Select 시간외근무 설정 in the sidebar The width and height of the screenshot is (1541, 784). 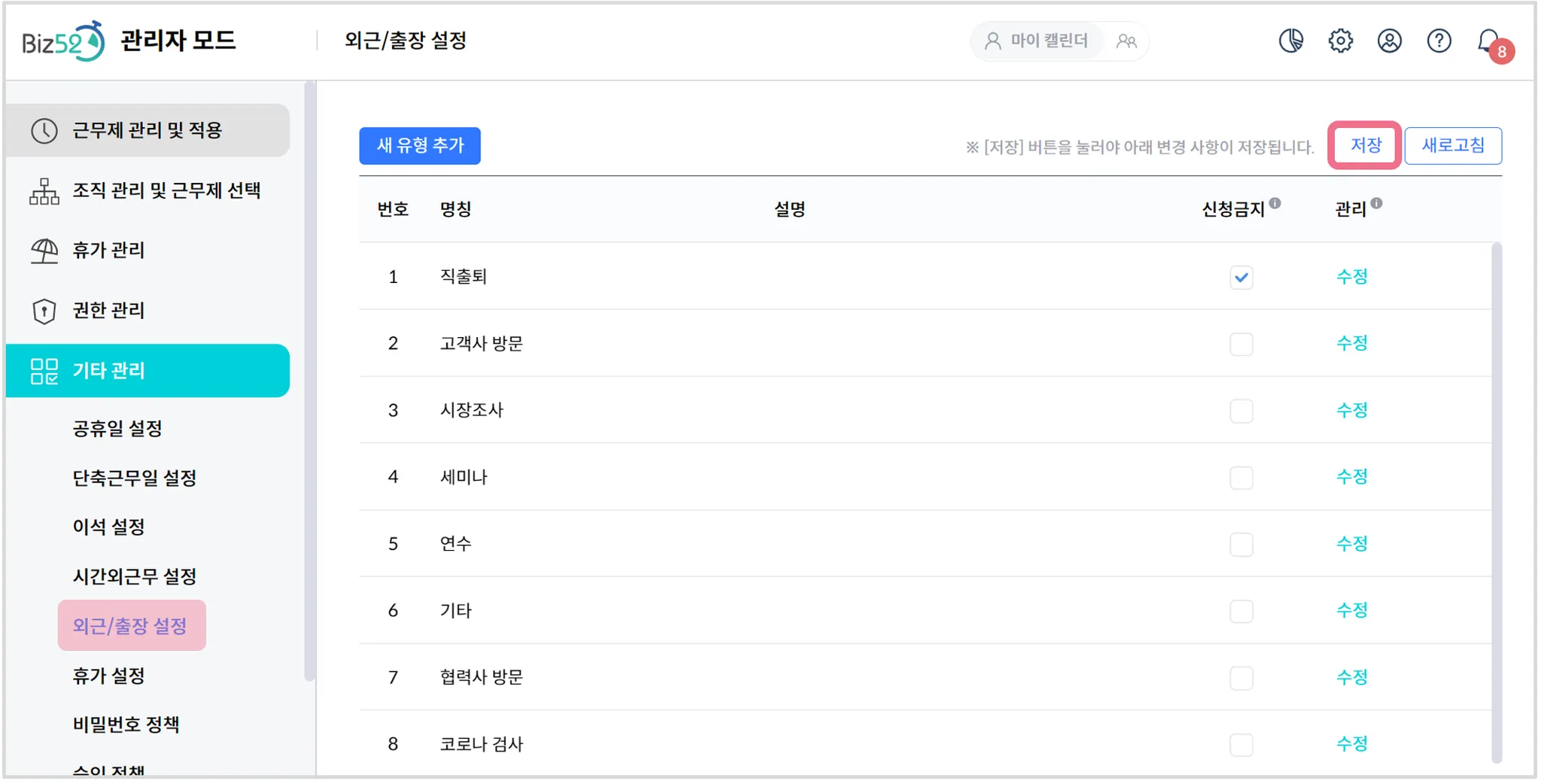point(135,576)
